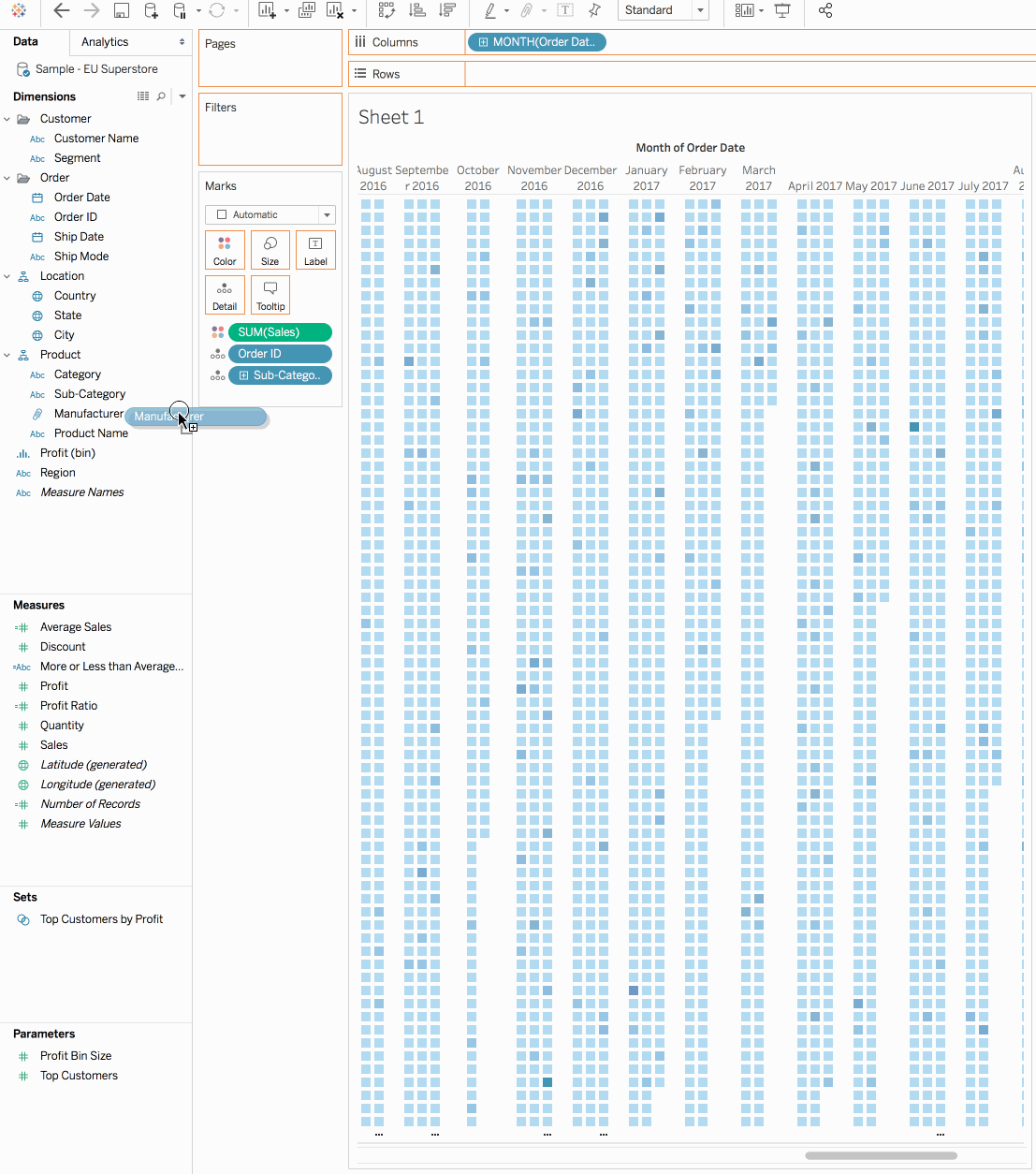Click the November 2016 column header

pos(534,178)
